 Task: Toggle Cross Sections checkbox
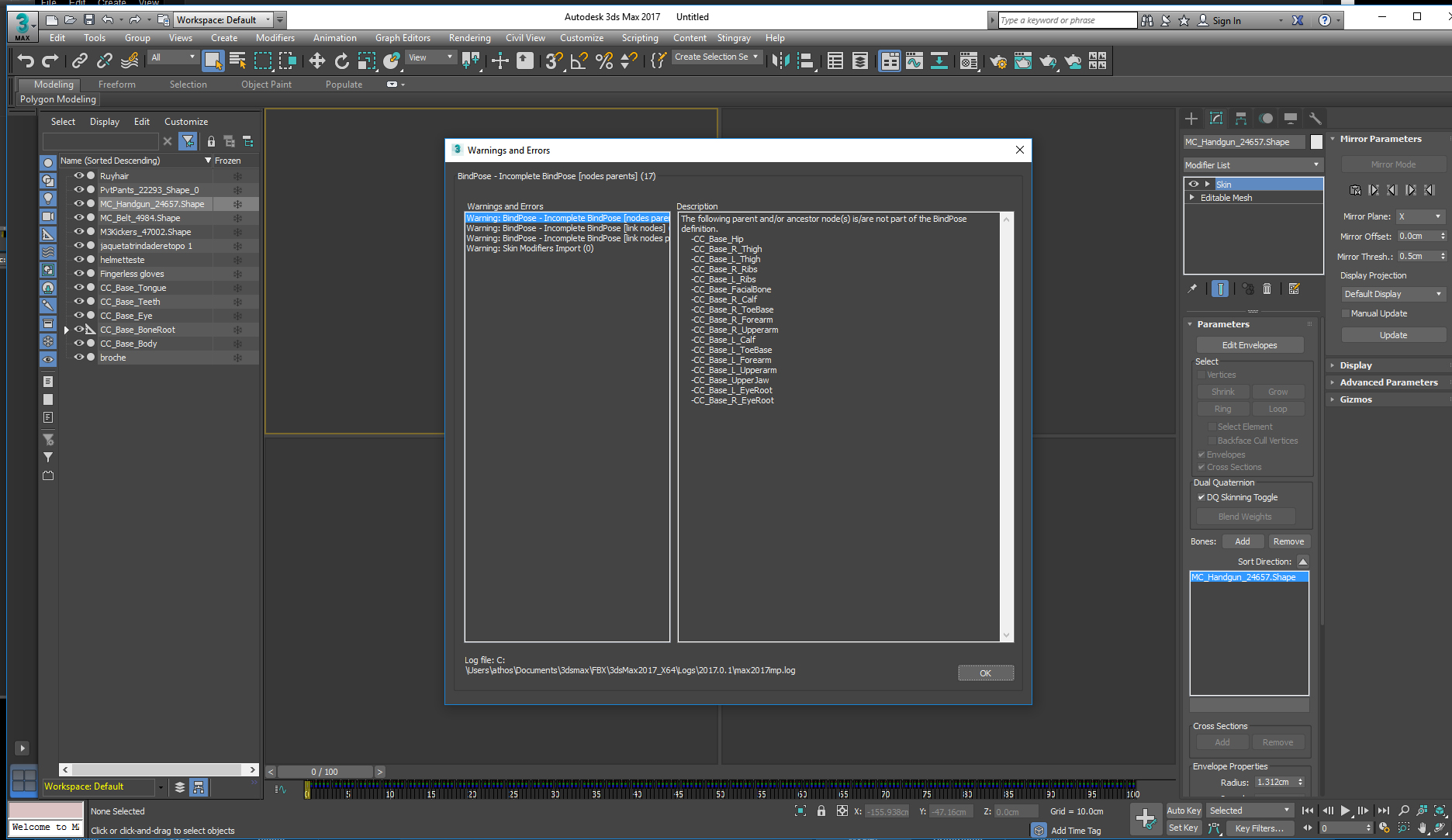click(x=1201, y=467)
